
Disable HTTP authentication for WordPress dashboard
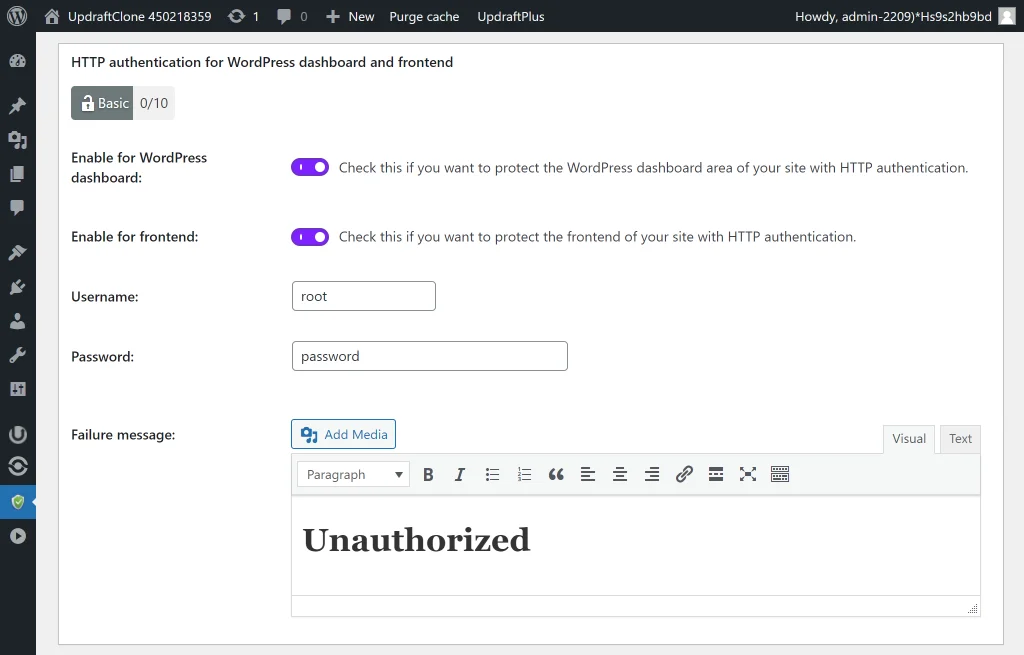coord(310,168)
